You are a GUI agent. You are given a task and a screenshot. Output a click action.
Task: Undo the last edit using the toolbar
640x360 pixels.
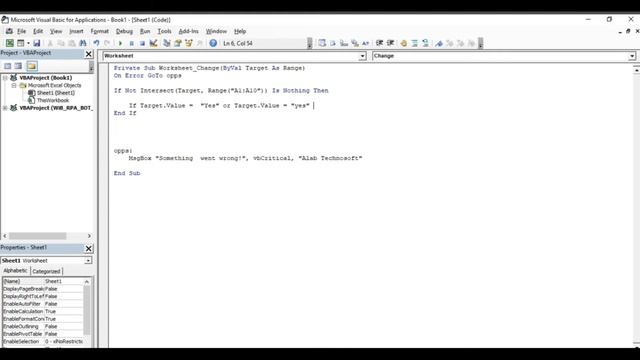click(x=96, y=43)
